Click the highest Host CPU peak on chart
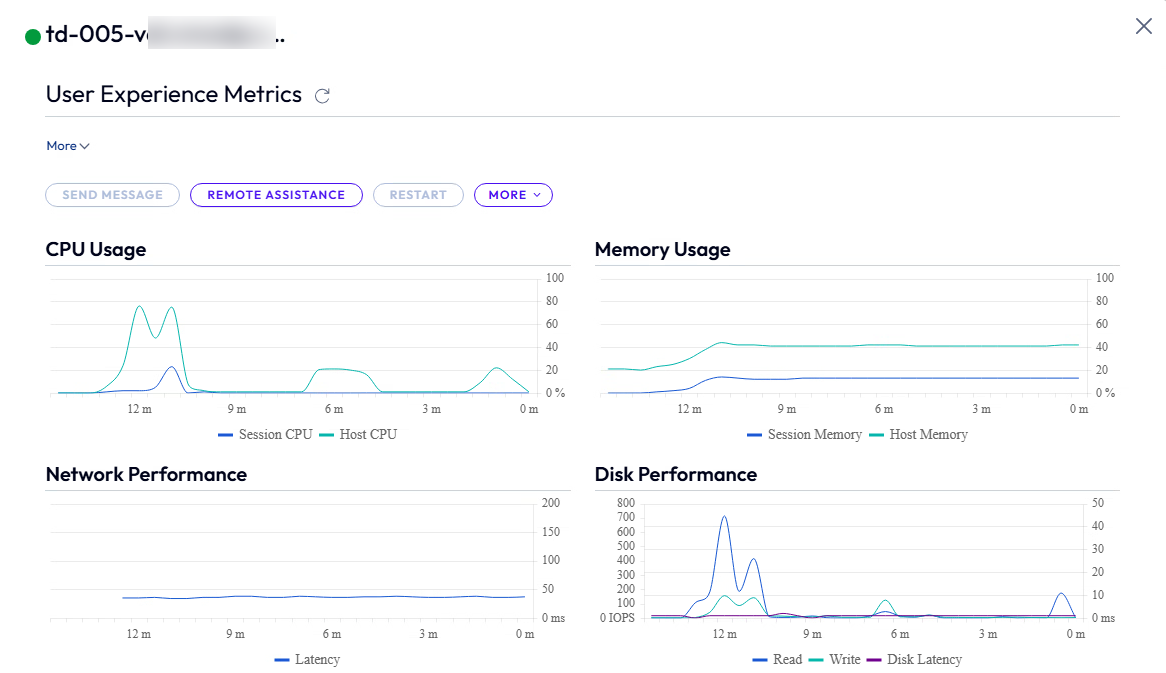 pos(139,306)
